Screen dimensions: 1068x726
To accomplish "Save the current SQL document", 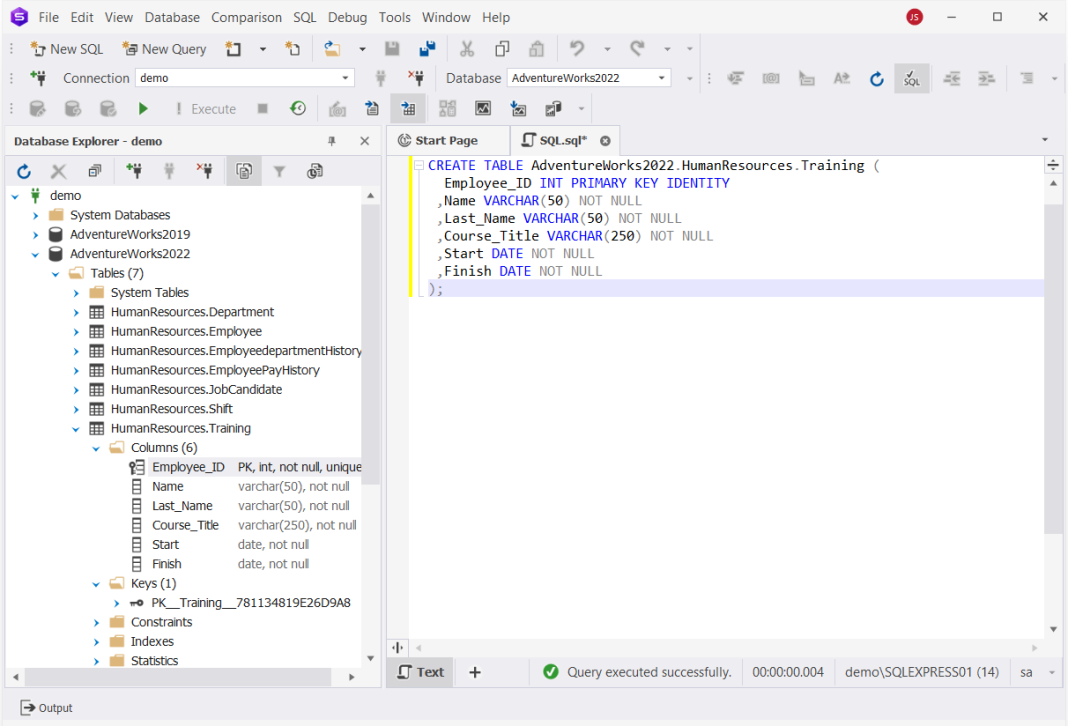I will 392,48.
